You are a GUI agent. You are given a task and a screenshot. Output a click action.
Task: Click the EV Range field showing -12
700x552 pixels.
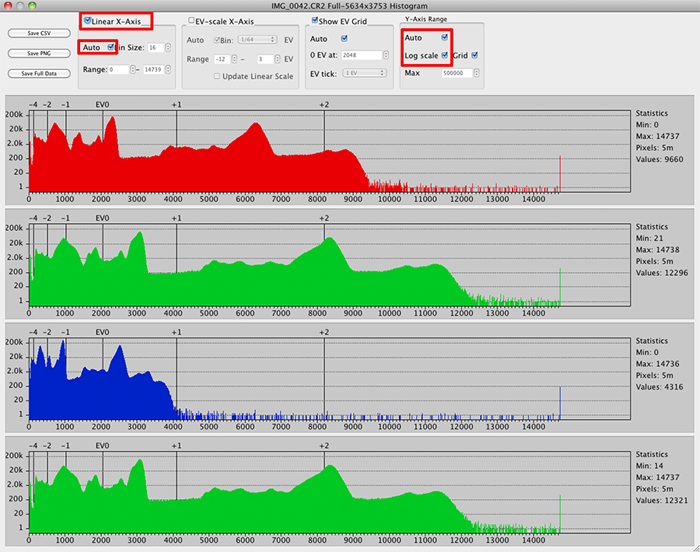coord(222,59)
